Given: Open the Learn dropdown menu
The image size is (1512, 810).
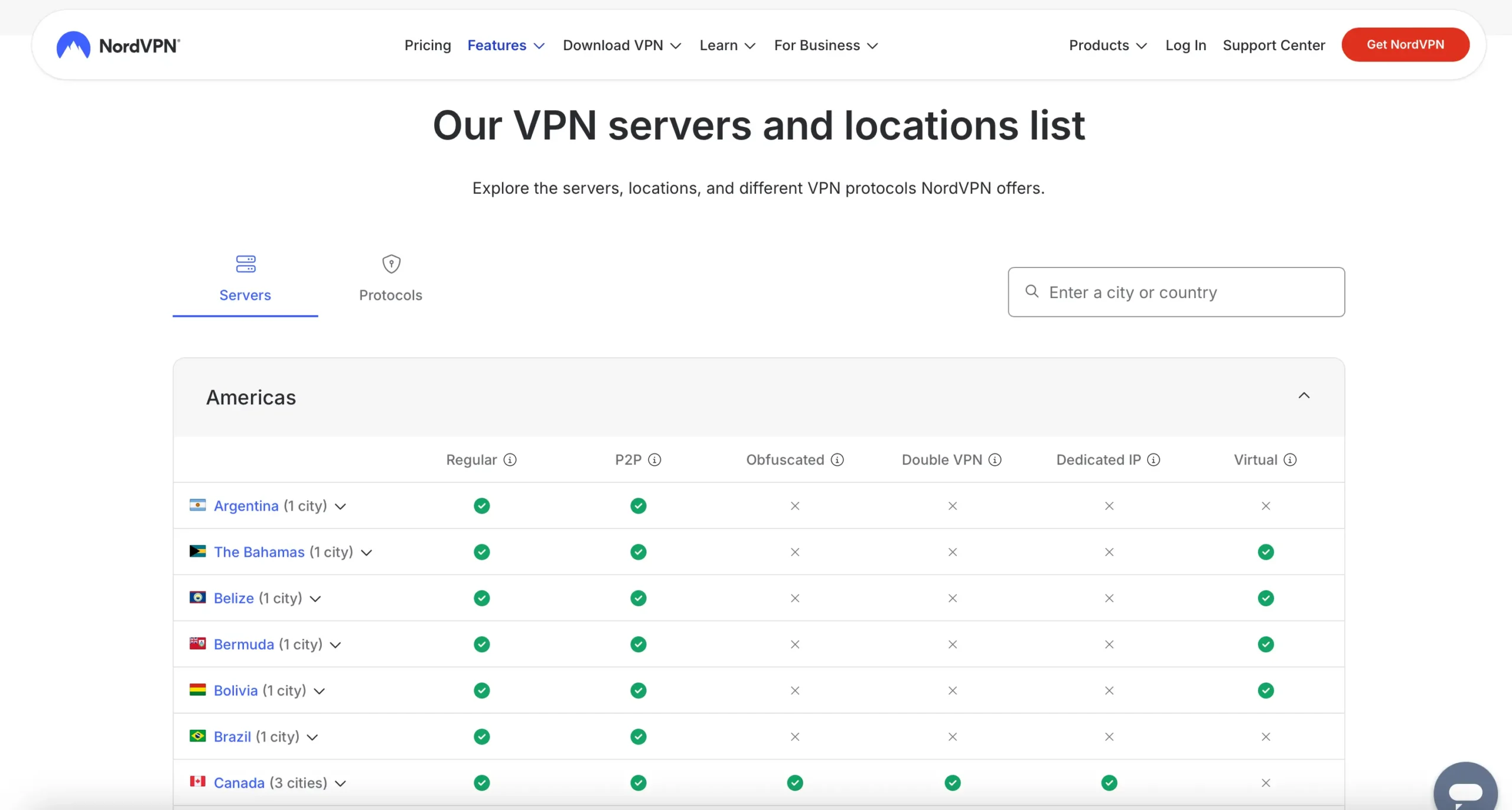Looking at the screenshot, I should (x=728, y=45).
